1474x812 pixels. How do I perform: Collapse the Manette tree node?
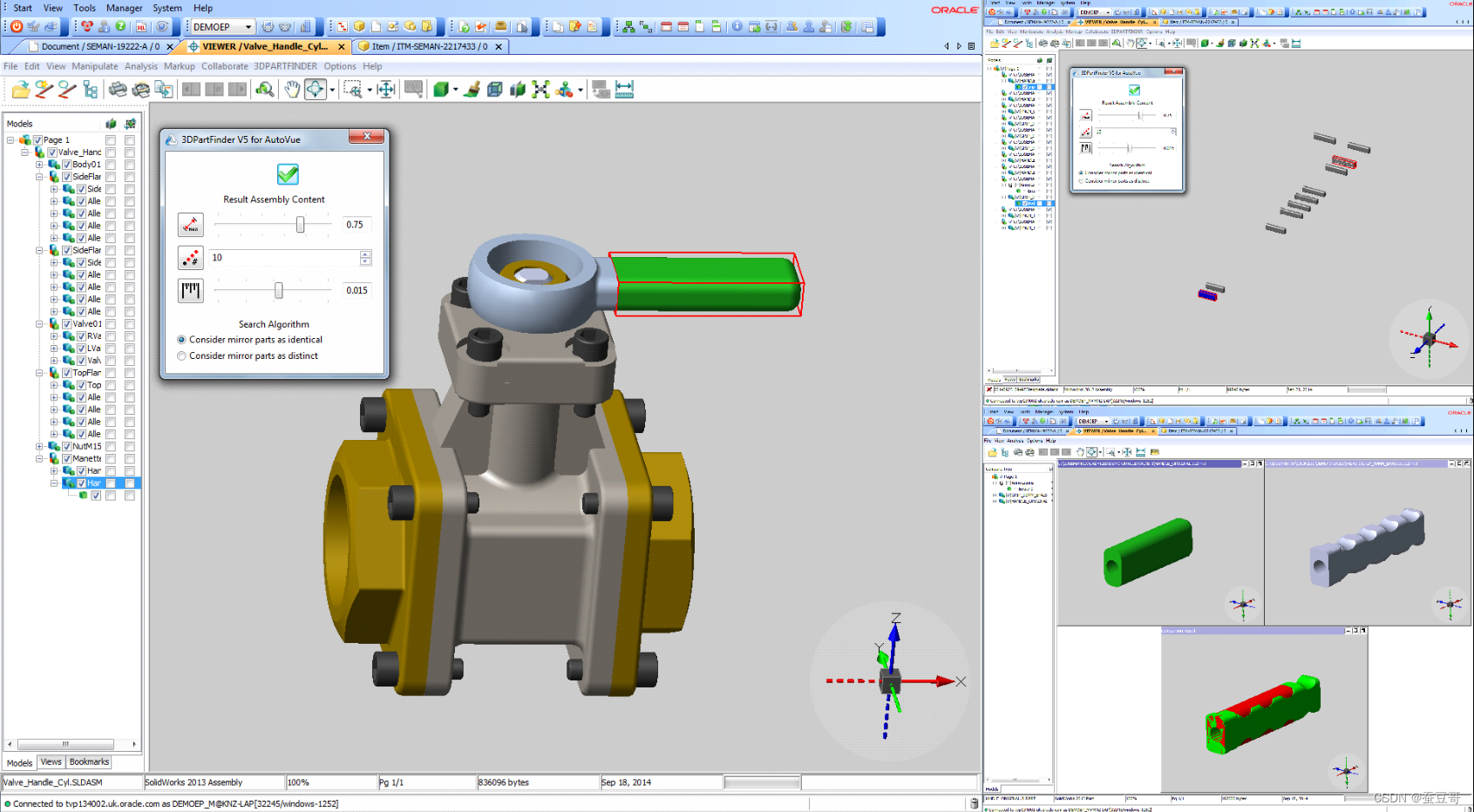coord(39,458)
